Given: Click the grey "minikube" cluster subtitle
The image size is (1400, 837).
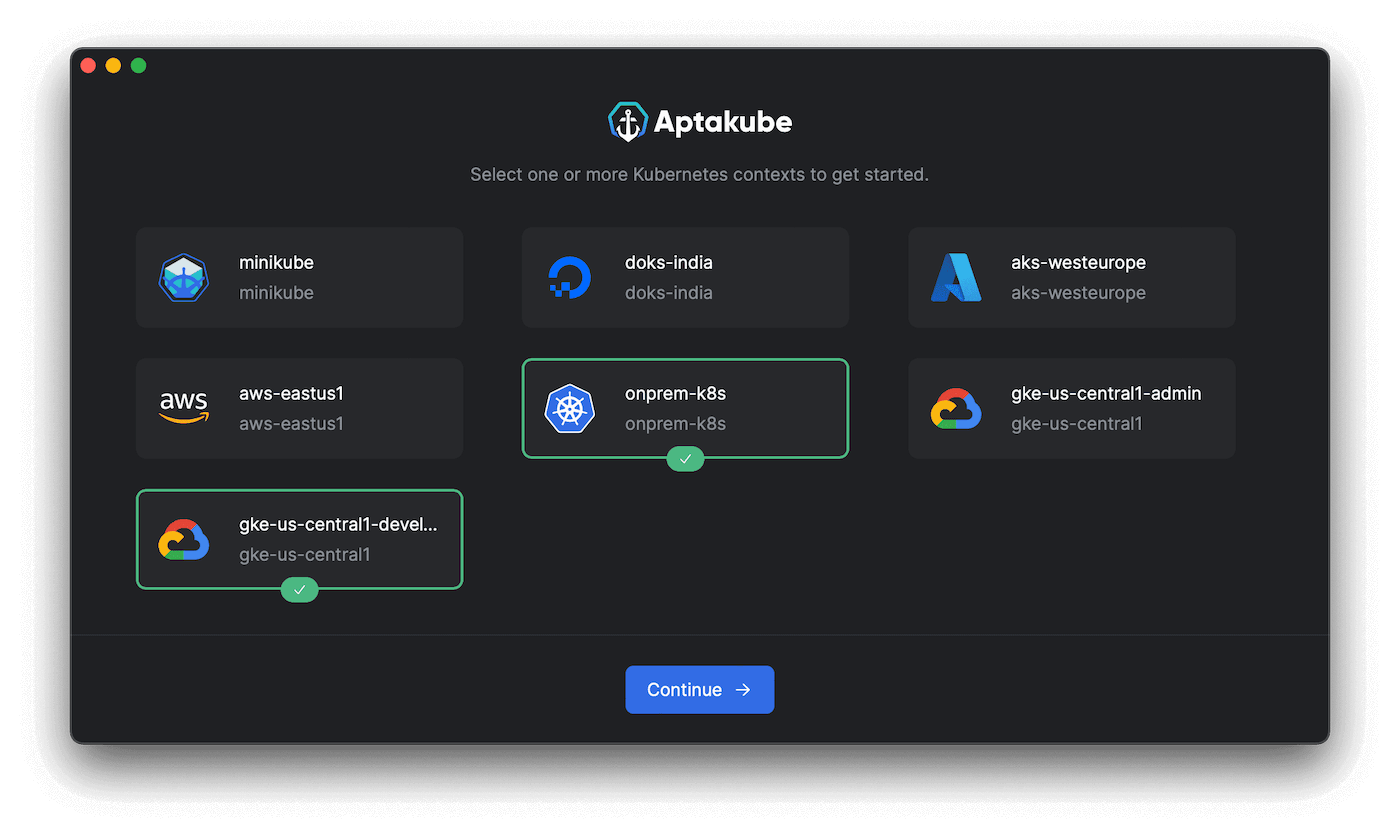Looking at the screenshot, I should pyautogui.click(x=276, y=293).
